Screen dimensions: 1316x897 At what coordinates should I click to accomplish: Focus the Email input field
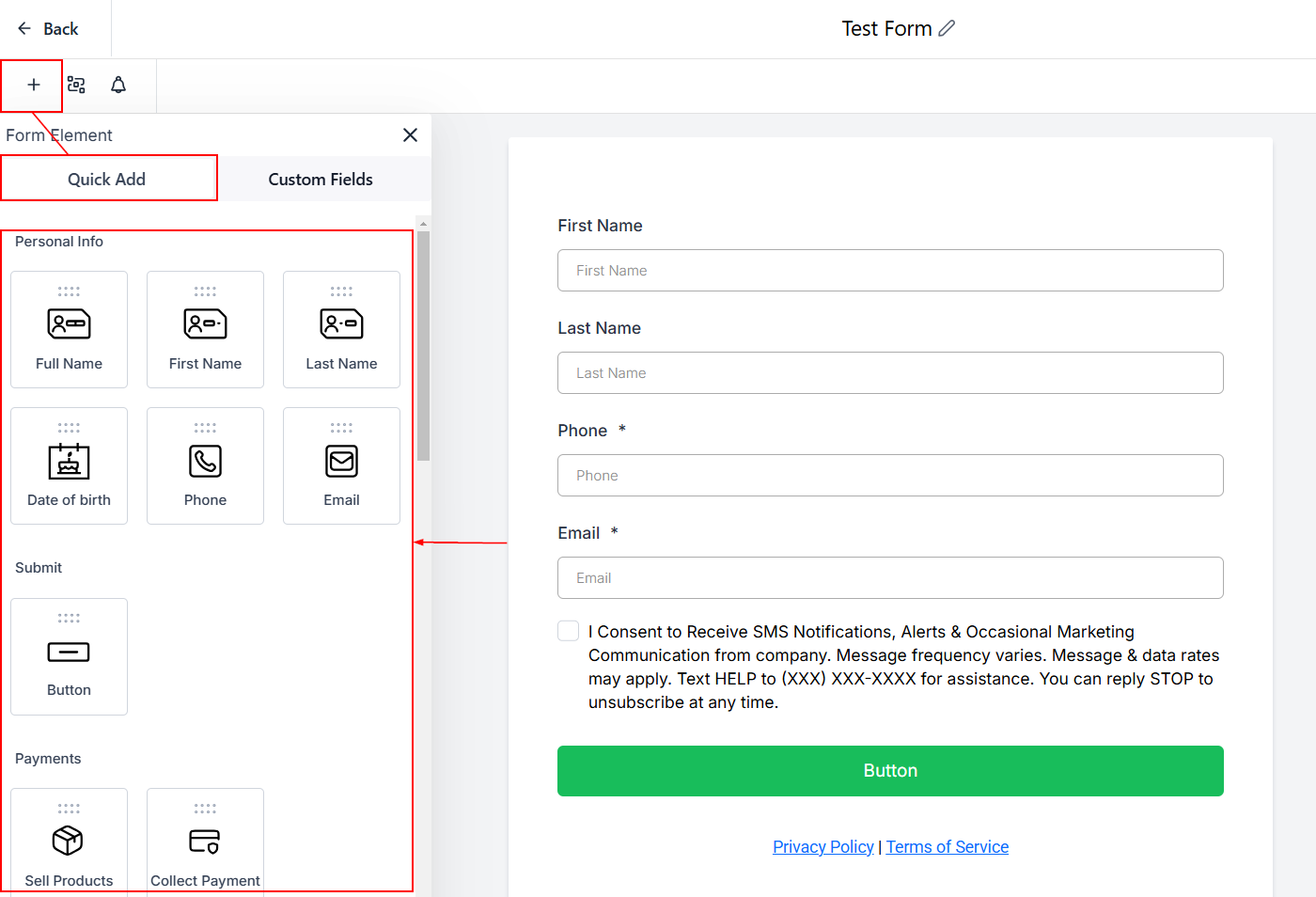890,578
